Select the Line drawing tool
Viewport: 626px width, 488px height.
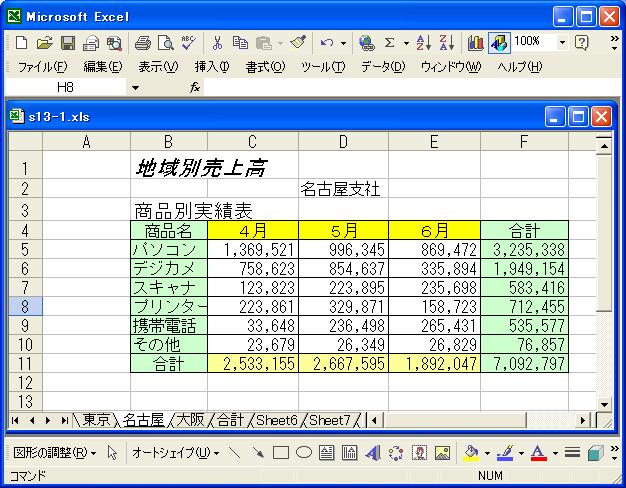click(x=234, y=453)
